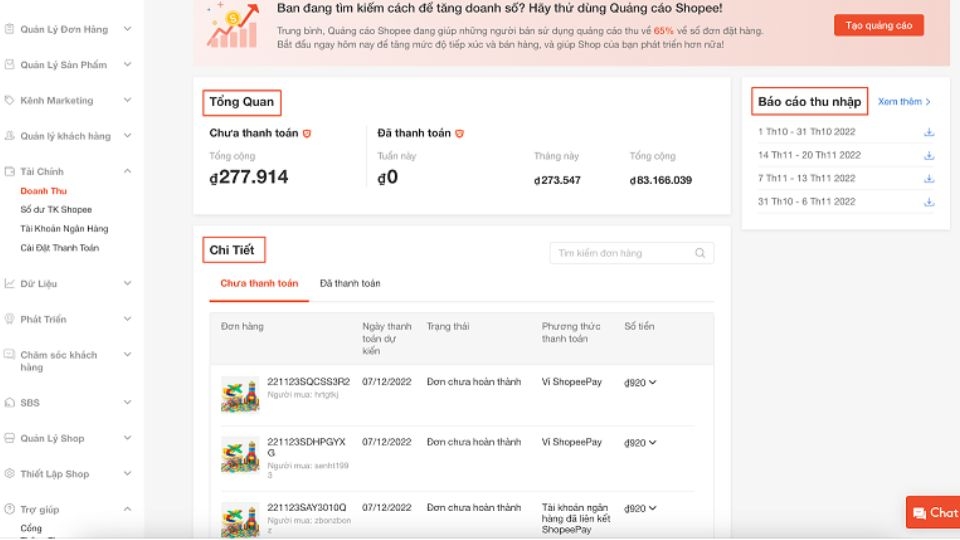Click the Chăm sóc khách hàng icon
Viewport: 960px width, 540px height.
click(9, 354)
